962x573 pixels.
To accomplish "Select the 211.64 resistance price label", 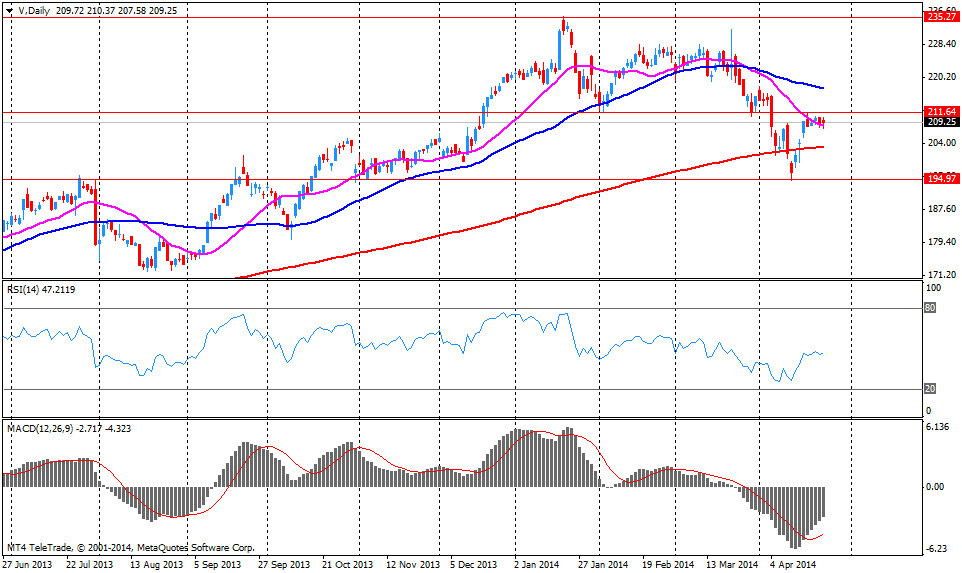I will 942,112.
